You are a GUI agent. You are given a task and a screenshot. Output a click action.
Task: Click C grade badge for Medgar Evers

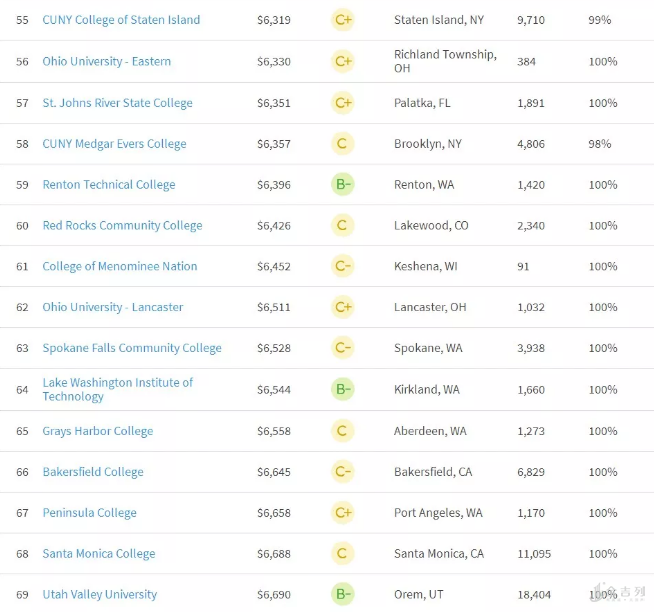point(343,144)
